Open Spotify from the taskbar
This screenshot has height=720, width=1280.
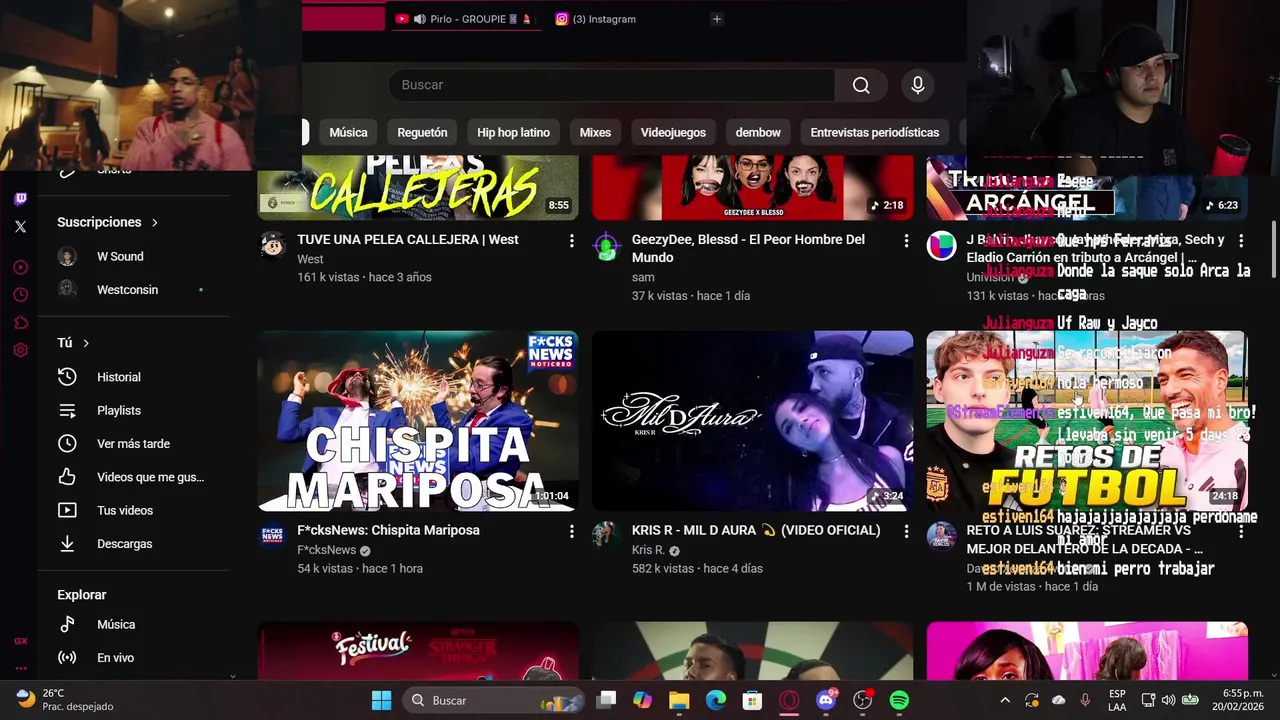899,700
